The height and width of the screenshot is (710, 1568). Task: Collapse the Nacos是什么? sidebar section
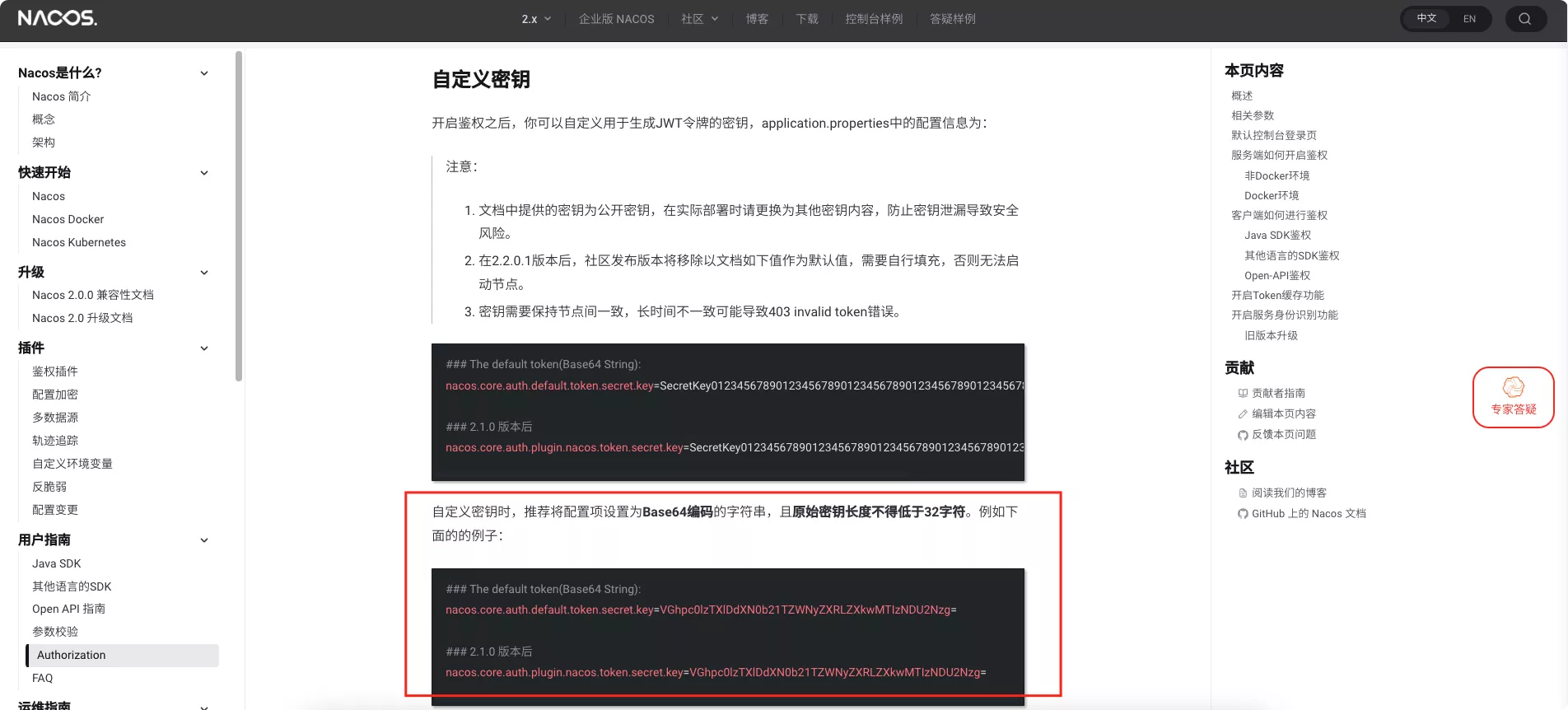(204, 73)
